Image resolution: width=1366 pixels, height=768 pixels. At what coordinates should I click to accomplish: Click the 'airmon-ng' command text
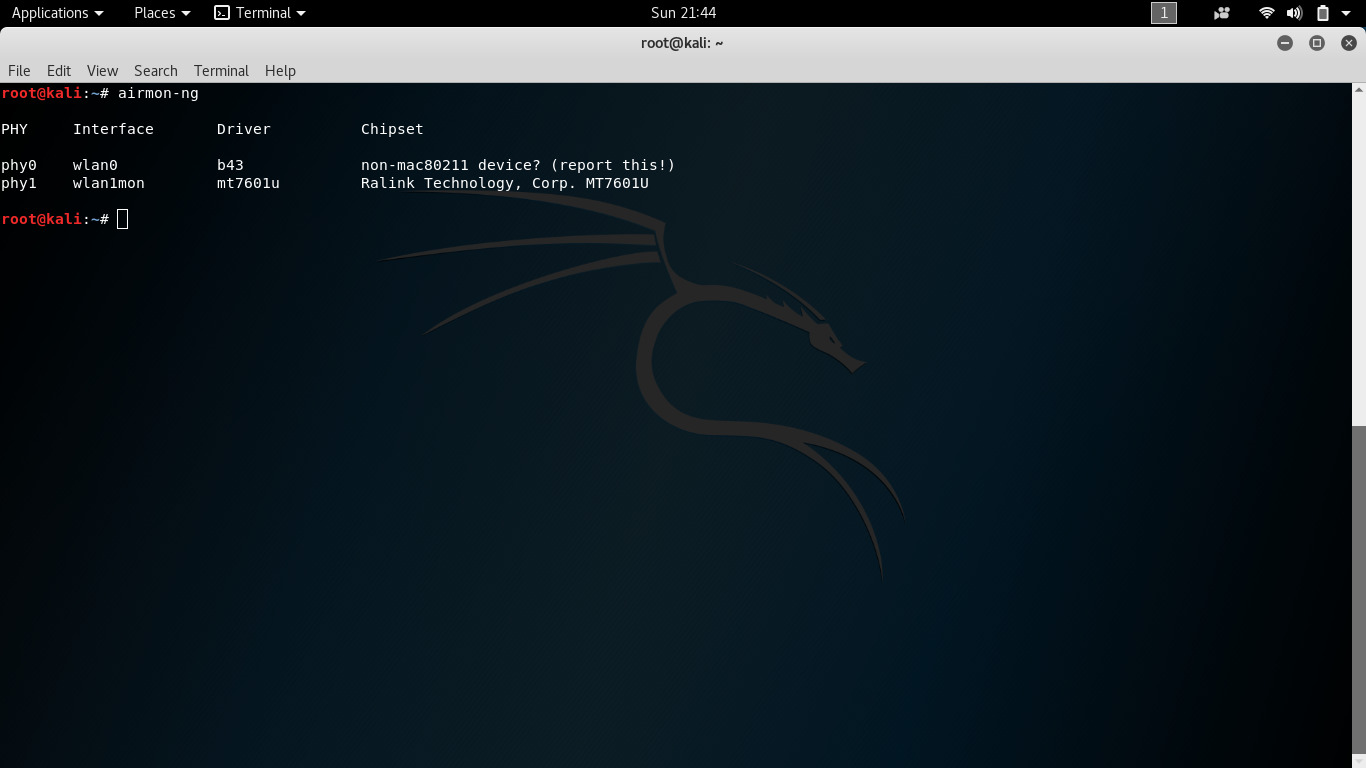(158, 93)
